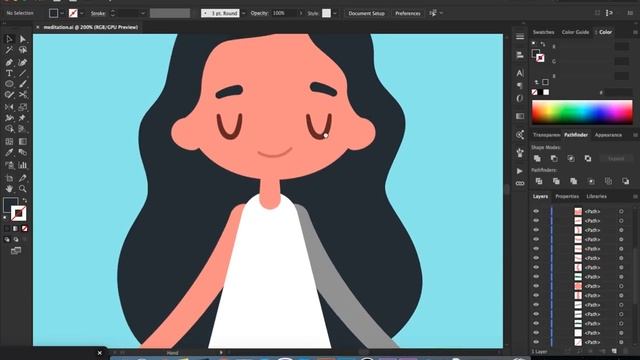This screenshot has width=640, height=360.
Task: Click the Preferences button
Action: [407, 13]
